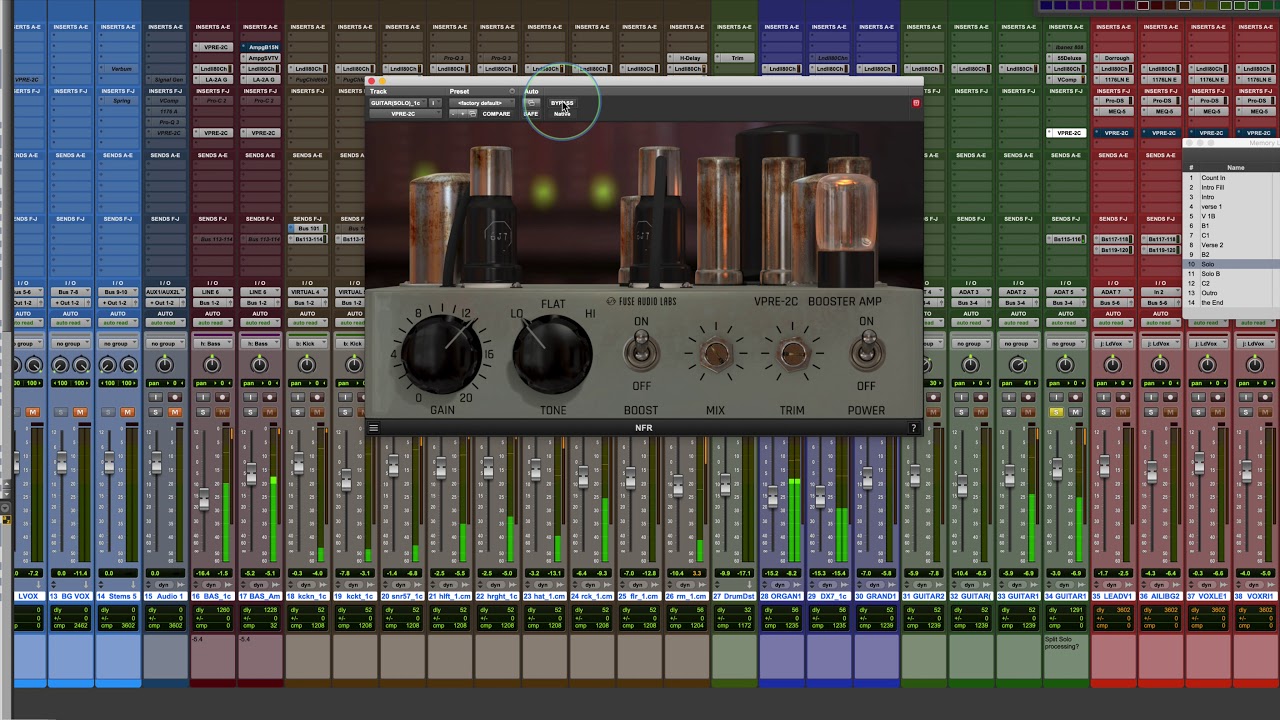
Task: Open the VPRE-2C plugin menu hamburger icon
Action: pos(373,428)
